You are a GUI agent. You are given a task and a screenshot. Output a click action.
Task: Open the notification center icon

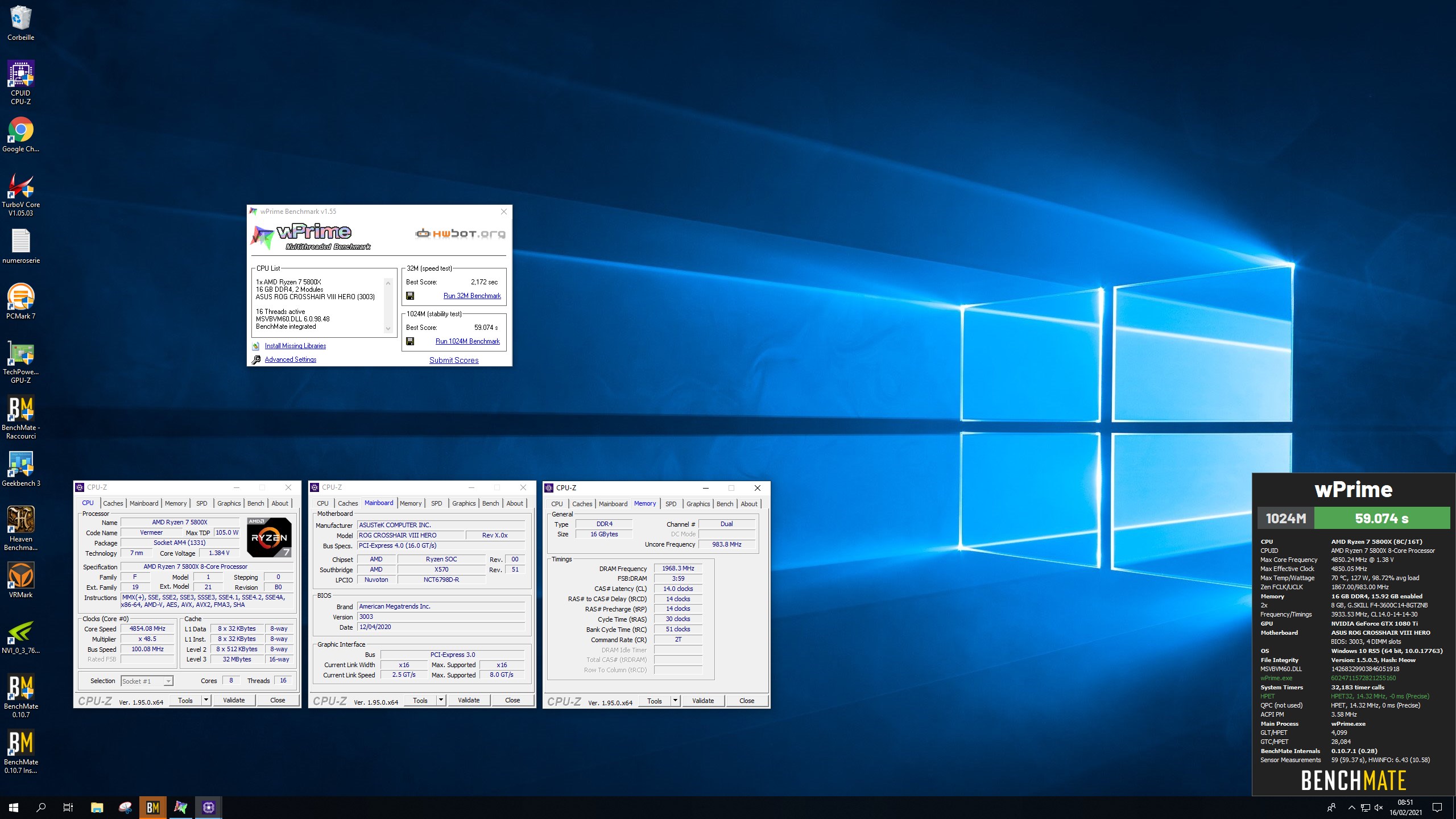(x=1437, y=808)
